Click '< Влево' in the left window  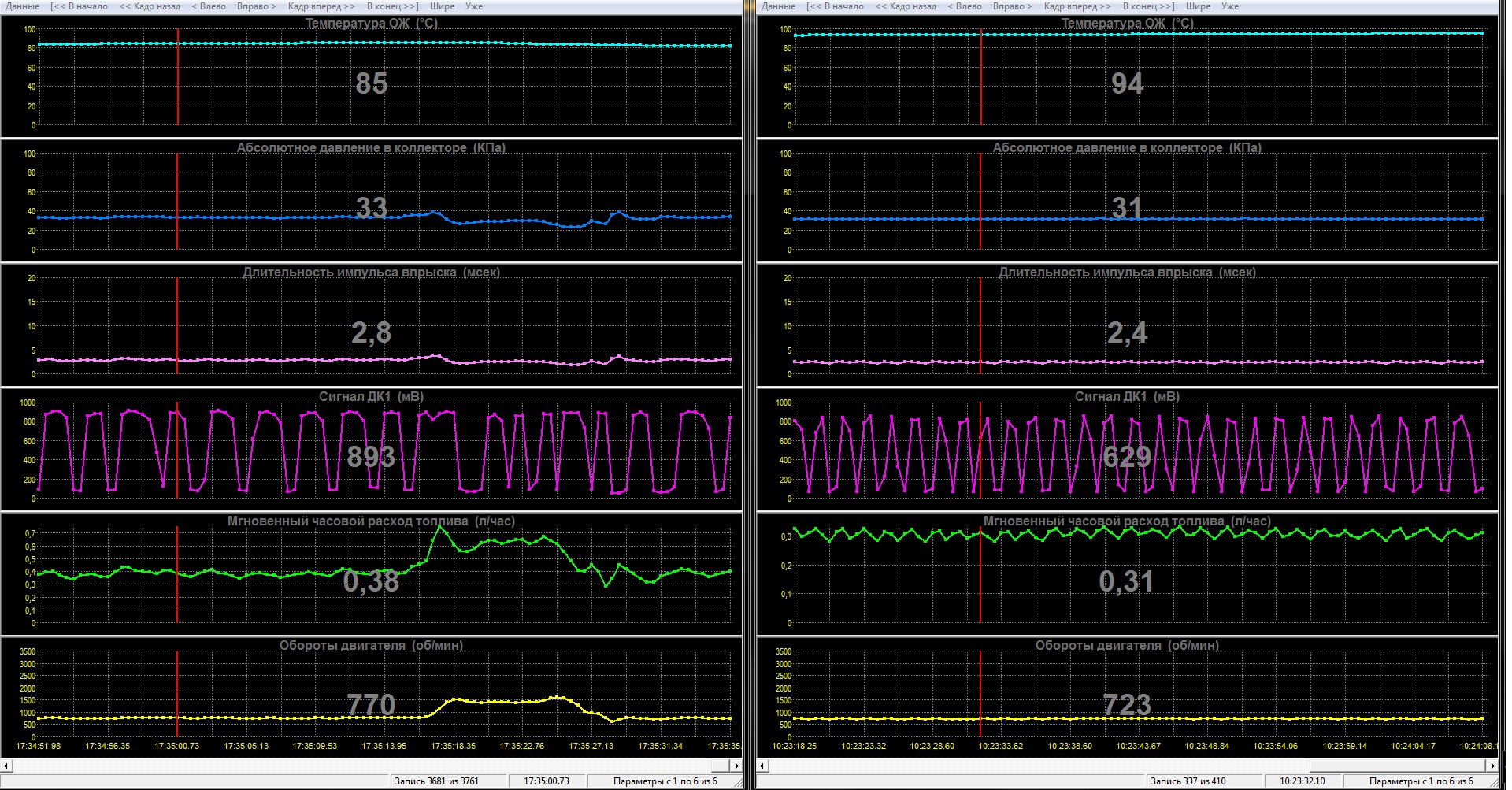209,6
